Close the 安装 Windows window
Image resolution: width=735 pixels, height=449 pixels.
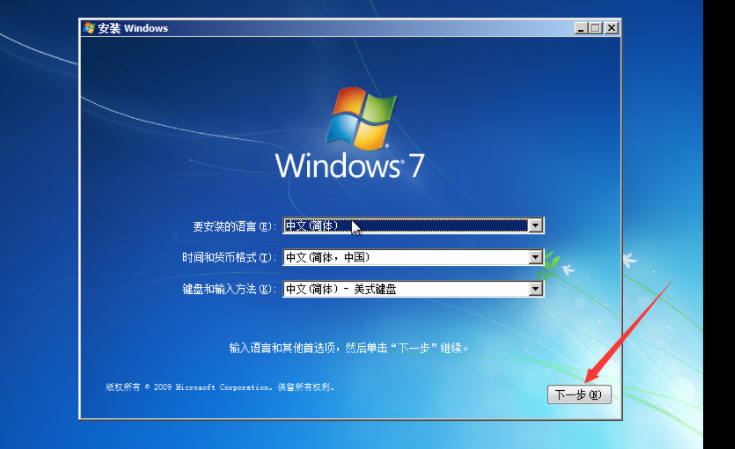point(611,28)
